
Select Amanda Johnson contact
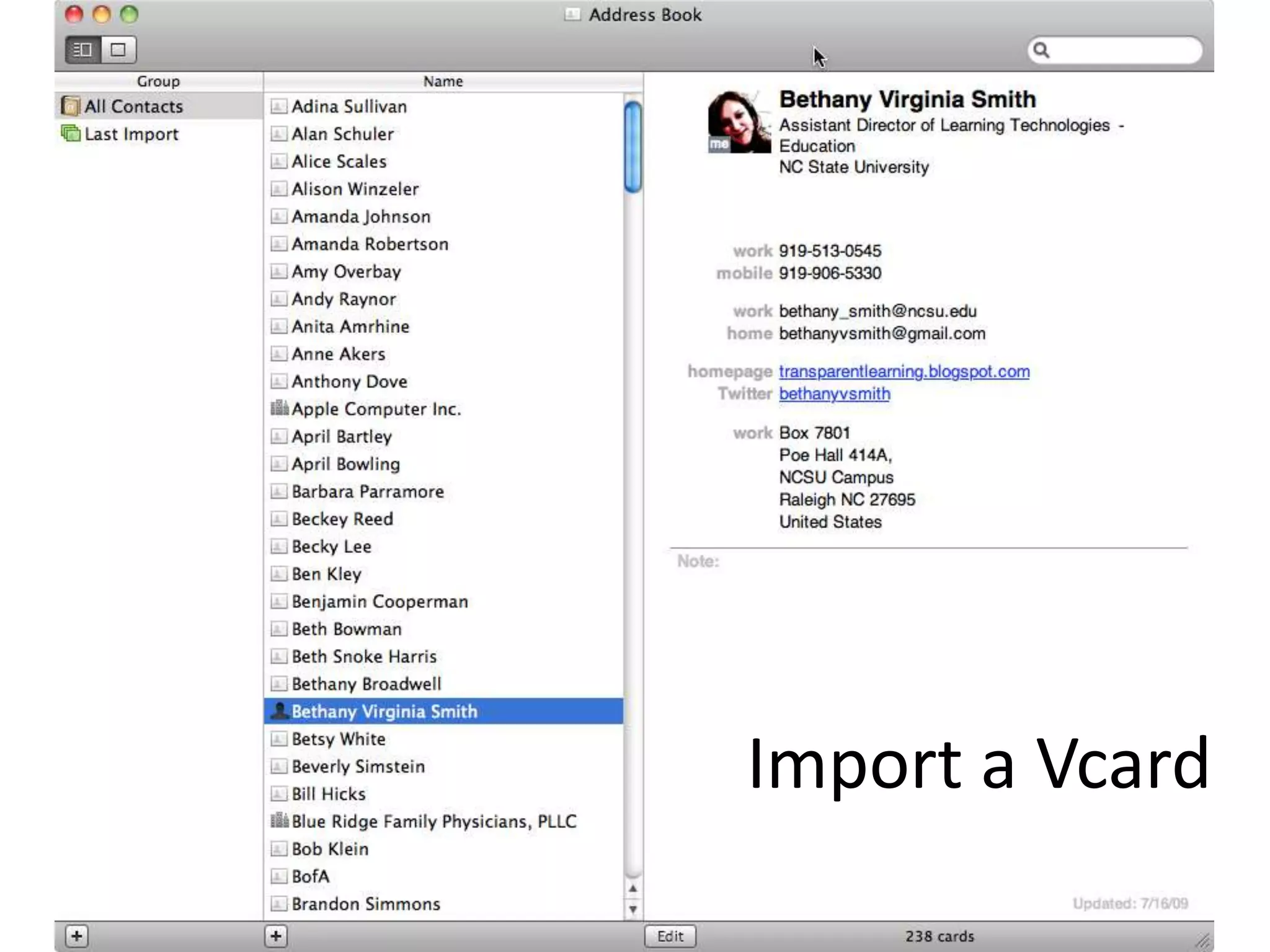[444, 216]
